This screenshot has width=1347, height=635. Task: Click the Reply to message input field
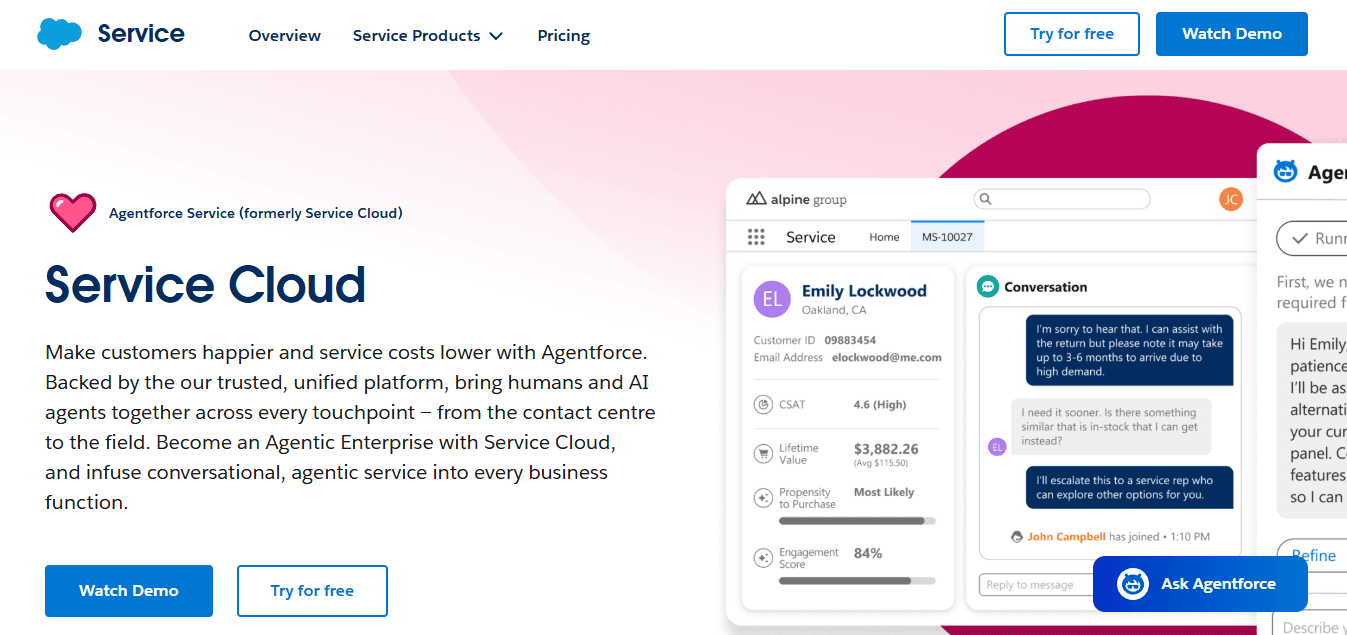click(x=1030, y=584)
